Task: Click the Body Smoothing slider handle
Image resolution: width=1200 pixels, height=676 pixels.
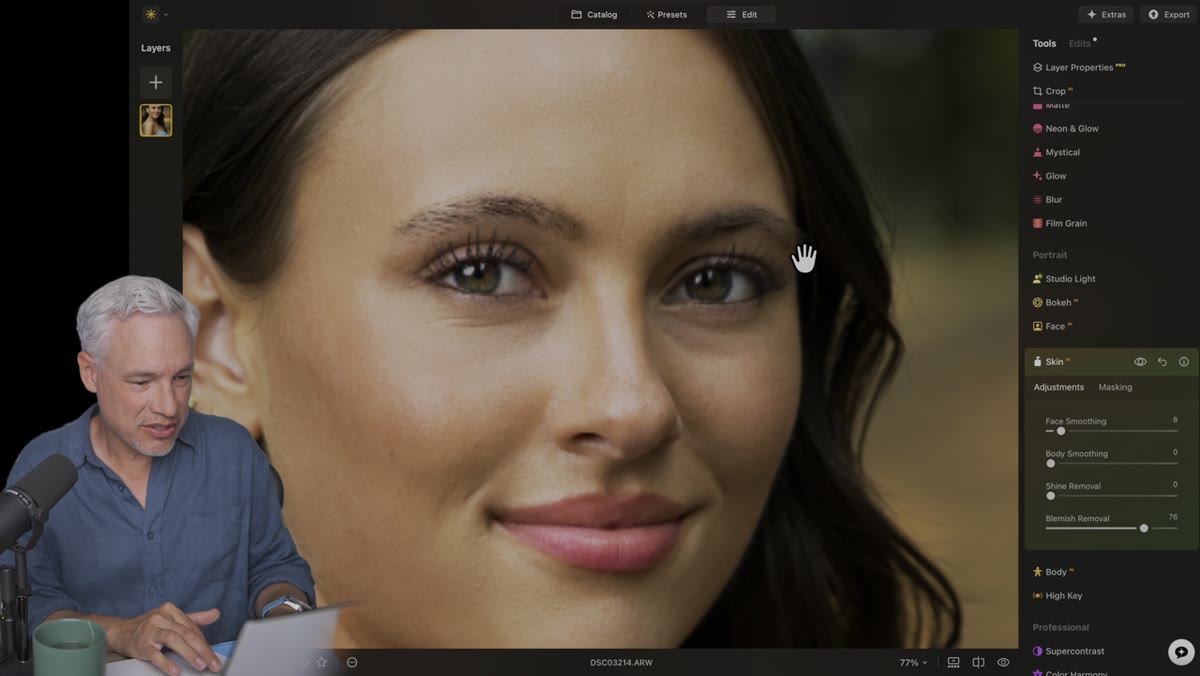Action: [x=1050, y=463]
